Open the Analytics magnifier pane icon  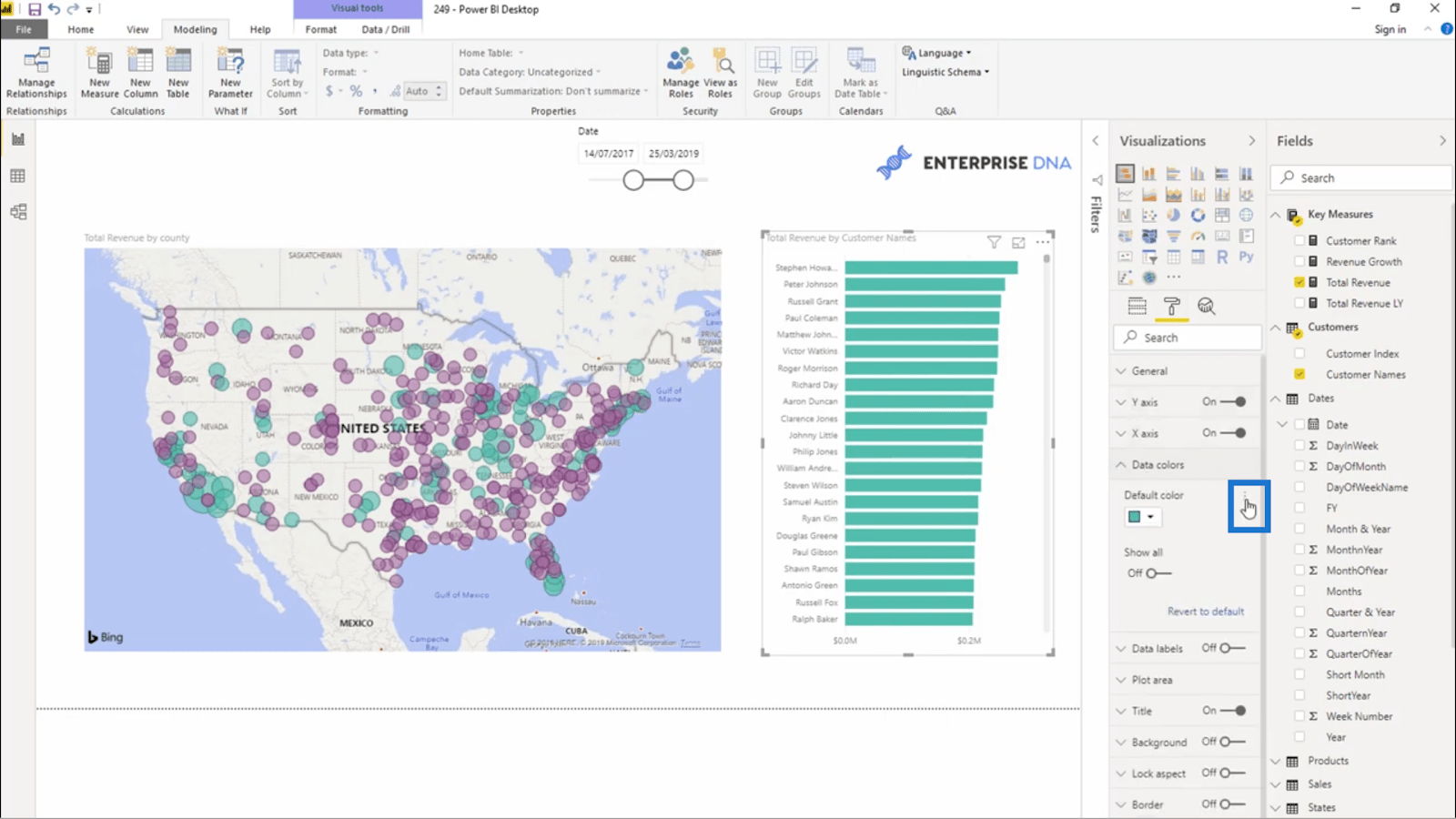(x=1206, y=307)
